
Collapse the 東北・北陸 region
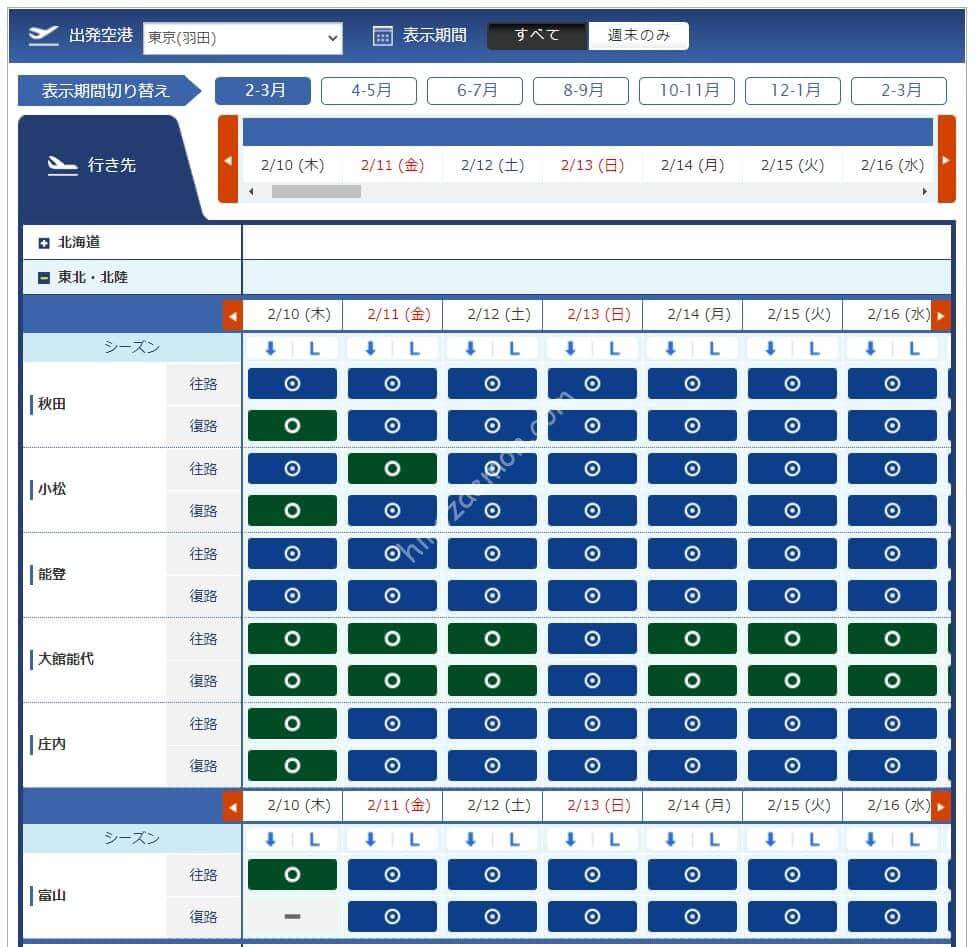coord(44,278)
